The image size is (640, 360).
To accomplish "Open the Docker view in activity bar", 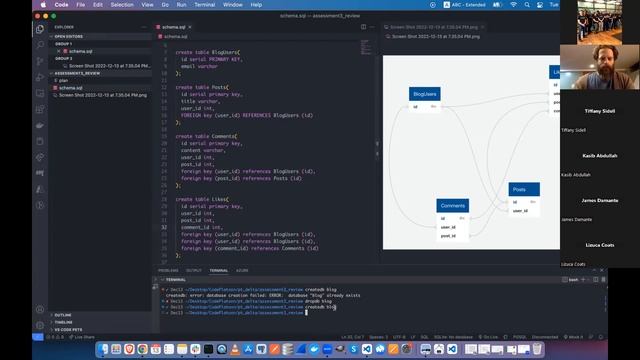I will (40, 125).
